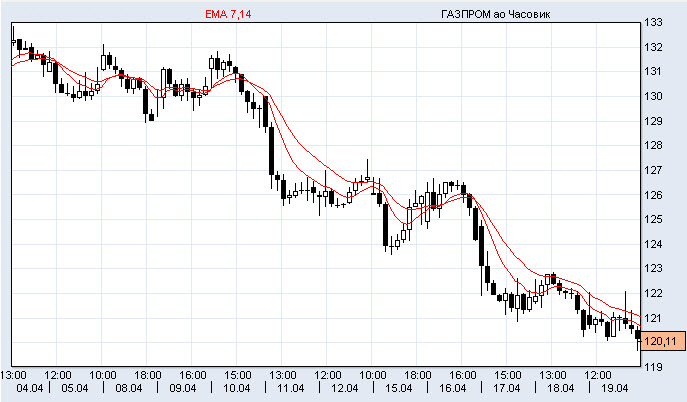The image size is (687, 402).
Task: Click the 04.04 date label
Action: tap(30, 388)
